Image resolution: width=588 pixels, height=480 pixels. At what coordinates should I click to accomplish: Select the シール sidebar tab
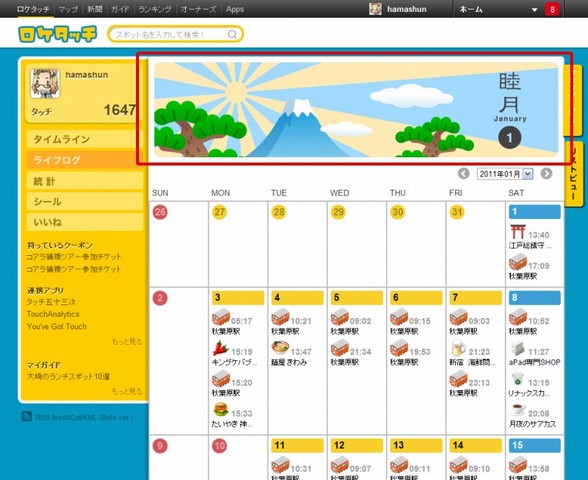[85, 201]
